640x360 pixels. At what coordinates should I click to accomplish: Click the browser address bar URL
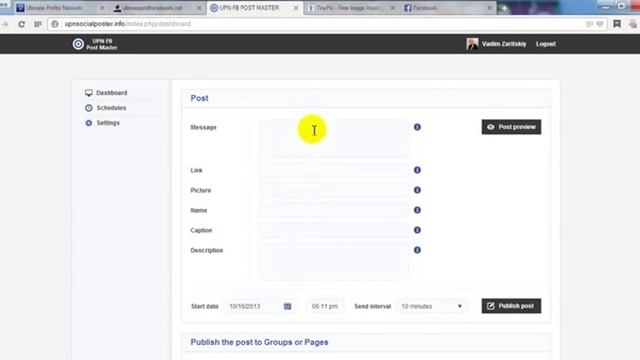127,24
